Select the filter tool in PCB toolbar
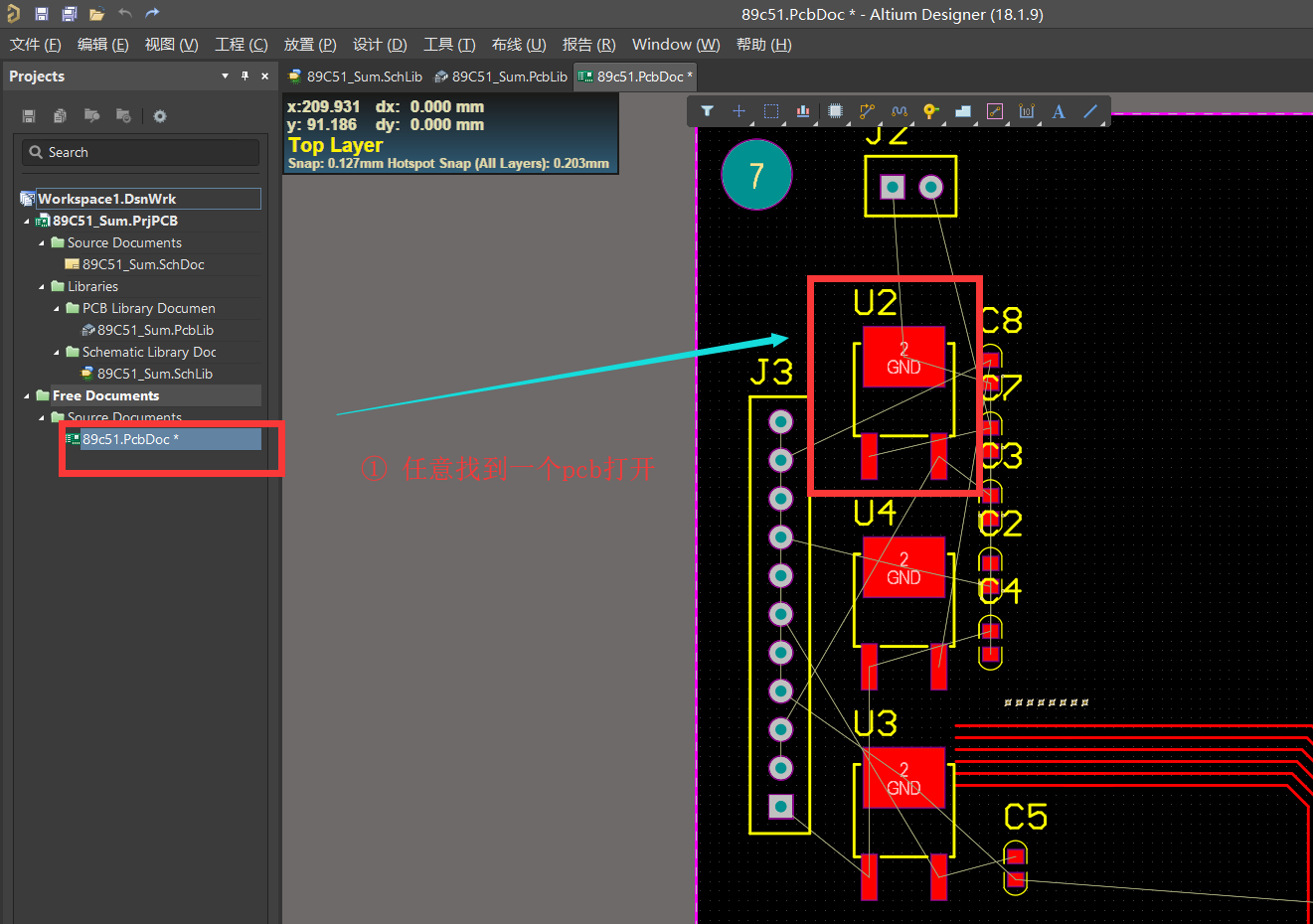 (x=707, y=111)
